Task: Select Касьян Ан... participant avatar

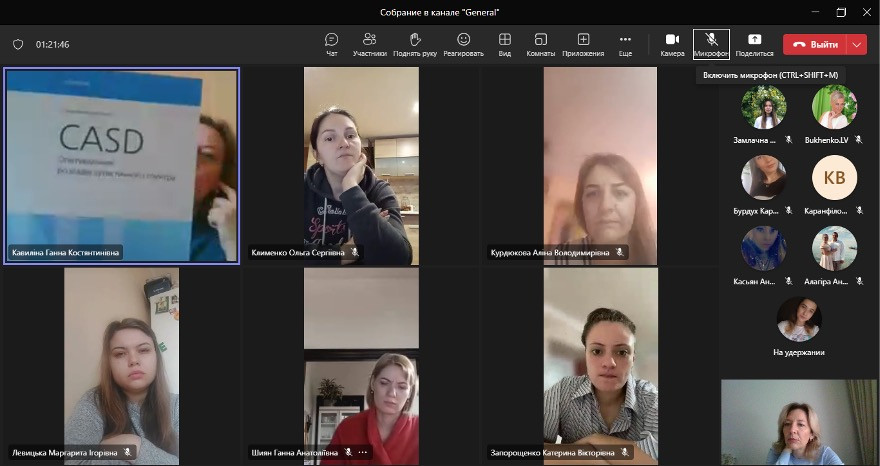Action: [x=763, y=248]
